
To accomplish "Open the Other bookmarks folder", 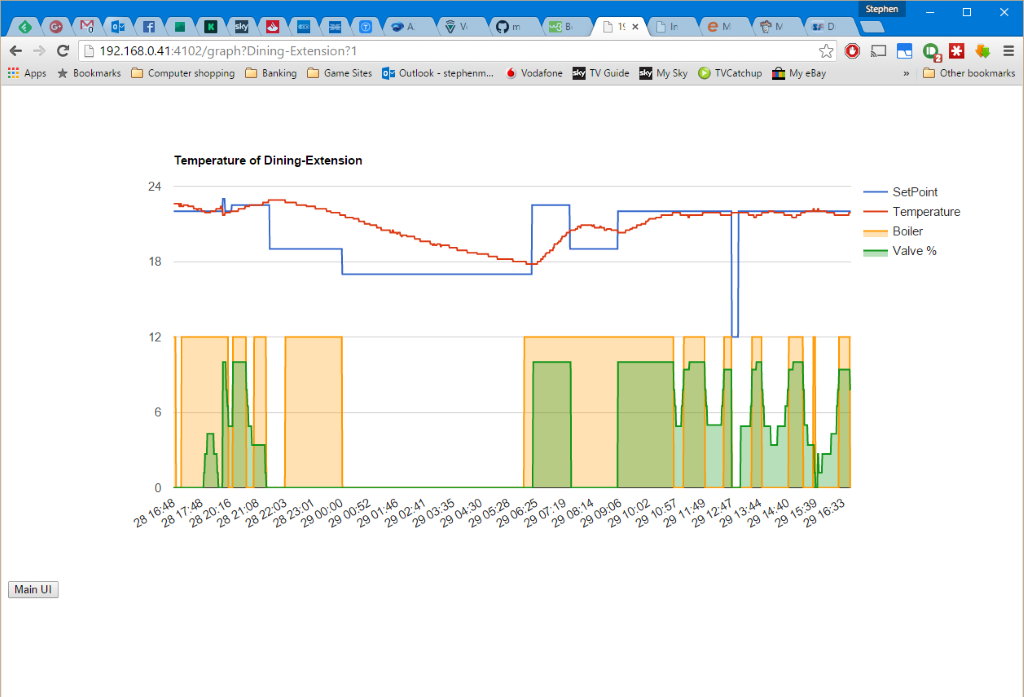I will click(x=969, y=73).
